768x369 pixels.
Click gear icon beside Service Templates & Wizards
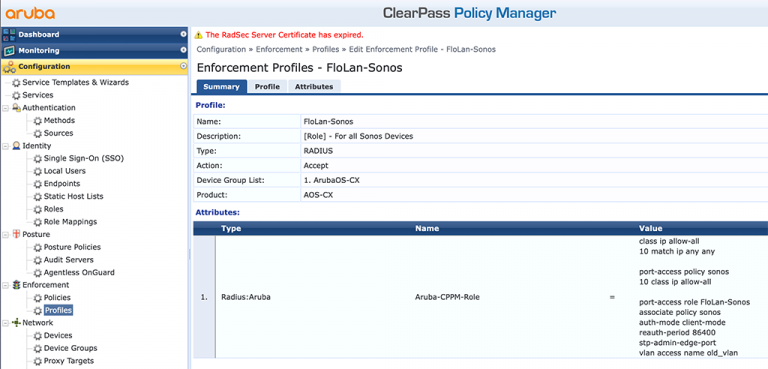coord(17,83)
